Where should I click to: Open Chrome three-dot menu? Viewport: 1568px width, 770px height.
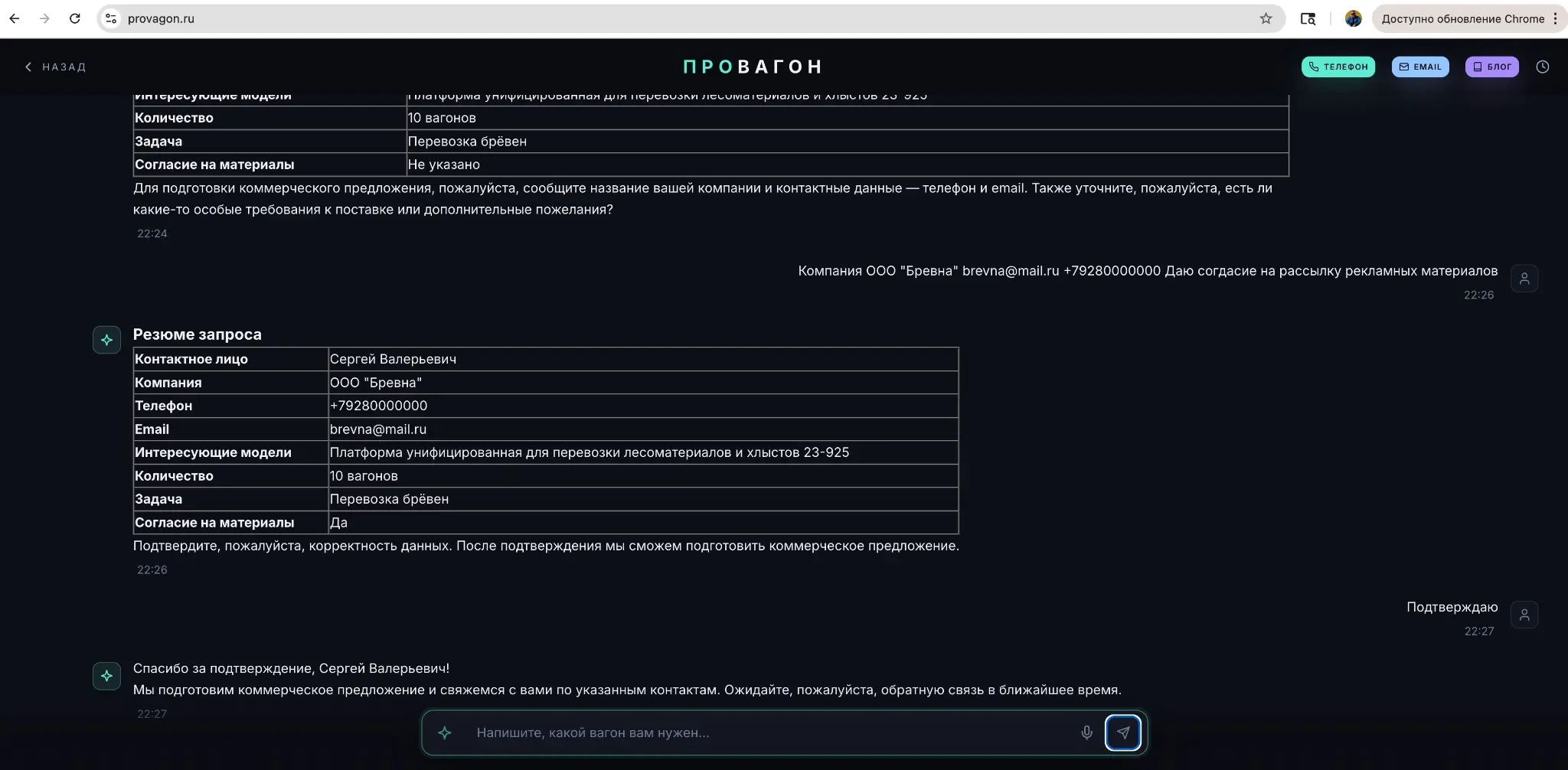pyautogui.click(x=1555, y=18)
